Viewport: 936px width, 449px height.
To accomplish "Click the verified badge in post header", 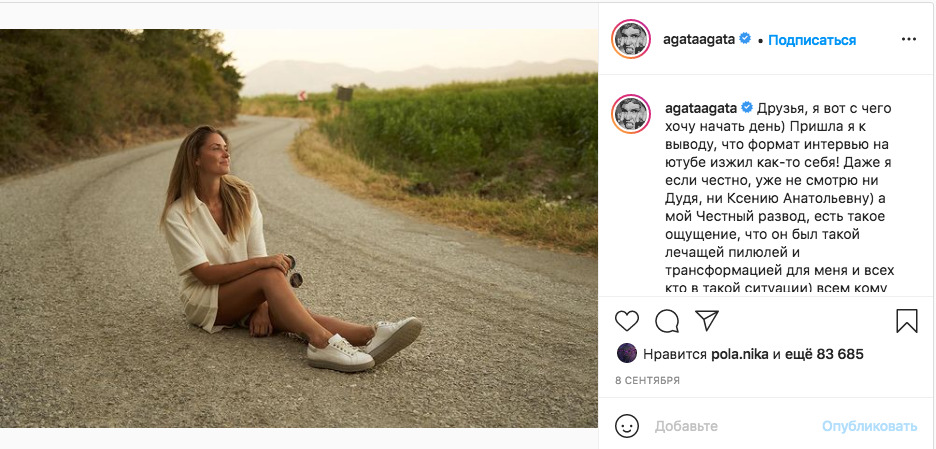I will 744,40.
